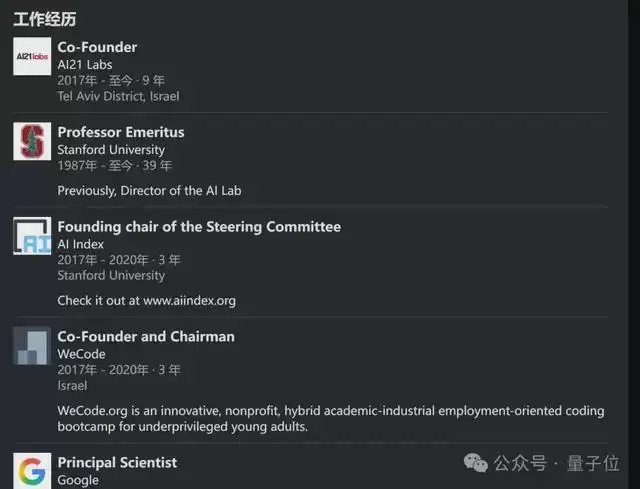Click the WeCode organization name text
Viewport: 640px width, 489px height.
(81, 354)
